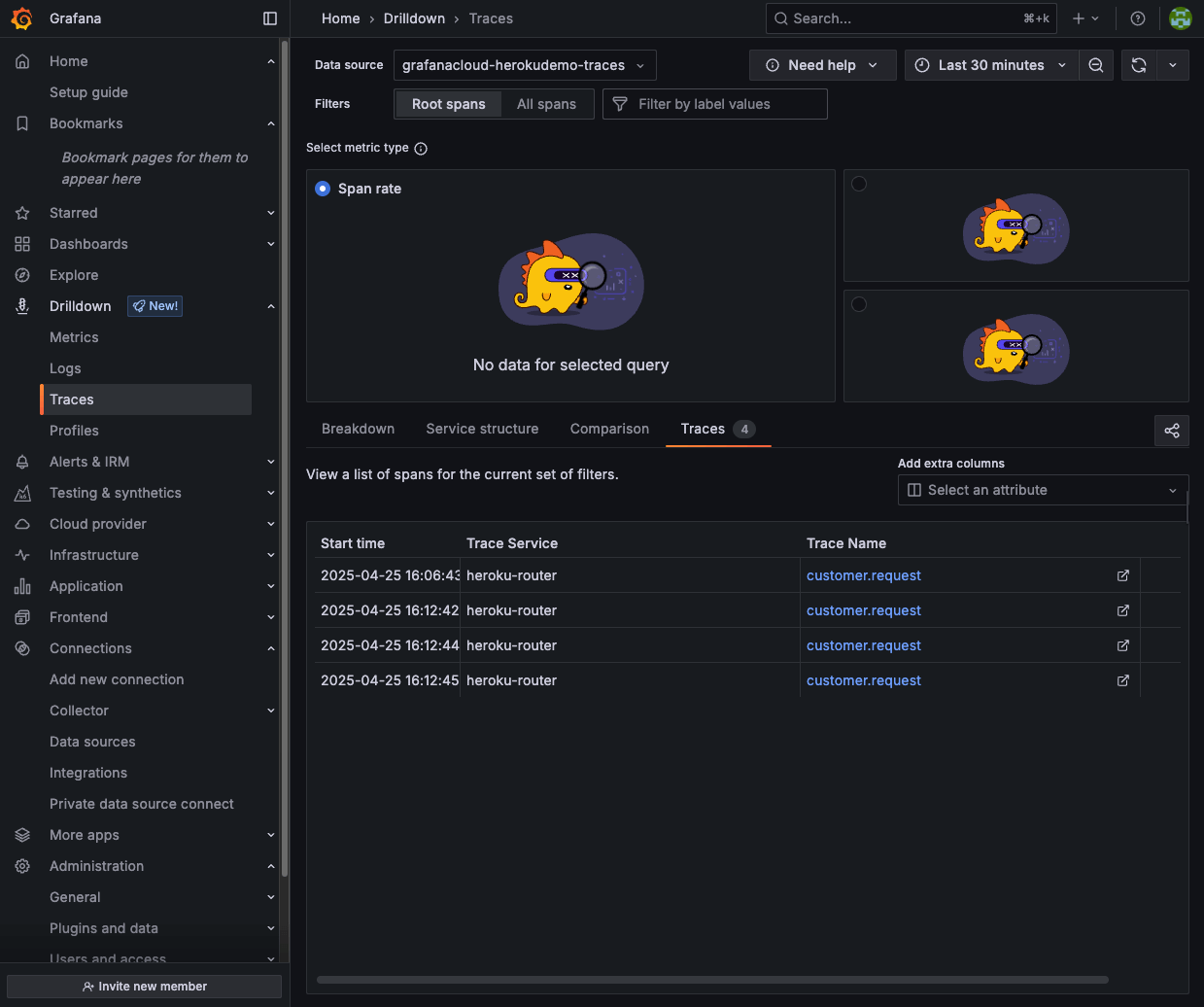Screen dimensions: 1204x1007
Task: Open Add new connection in sidebar
Action: (x=117, y=679)
